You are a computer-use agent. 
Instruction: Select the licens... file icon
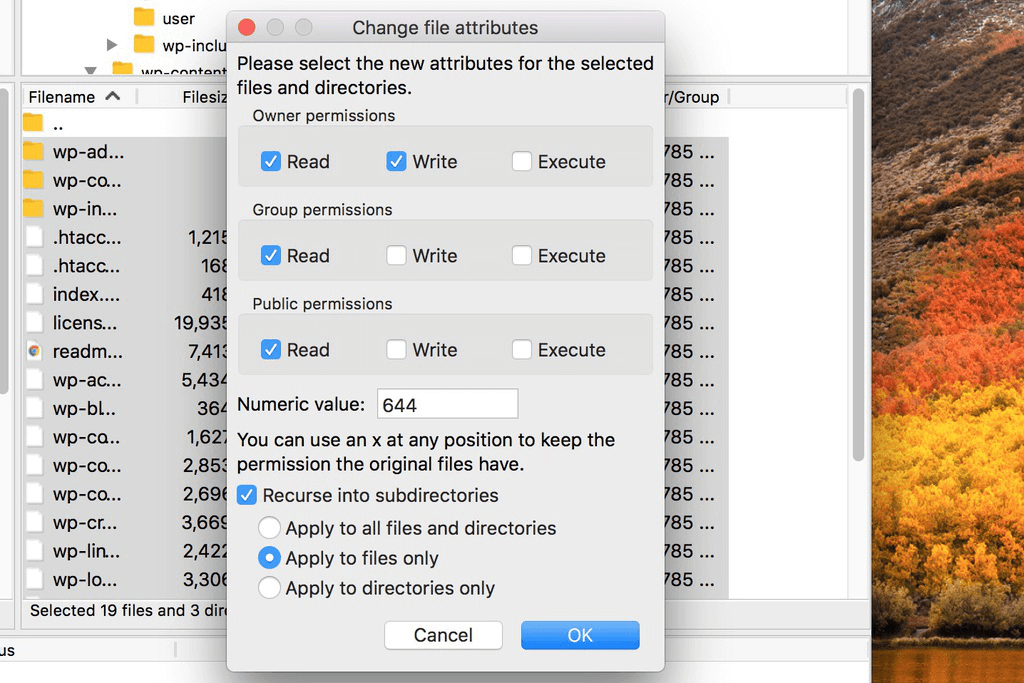[33, 322]
